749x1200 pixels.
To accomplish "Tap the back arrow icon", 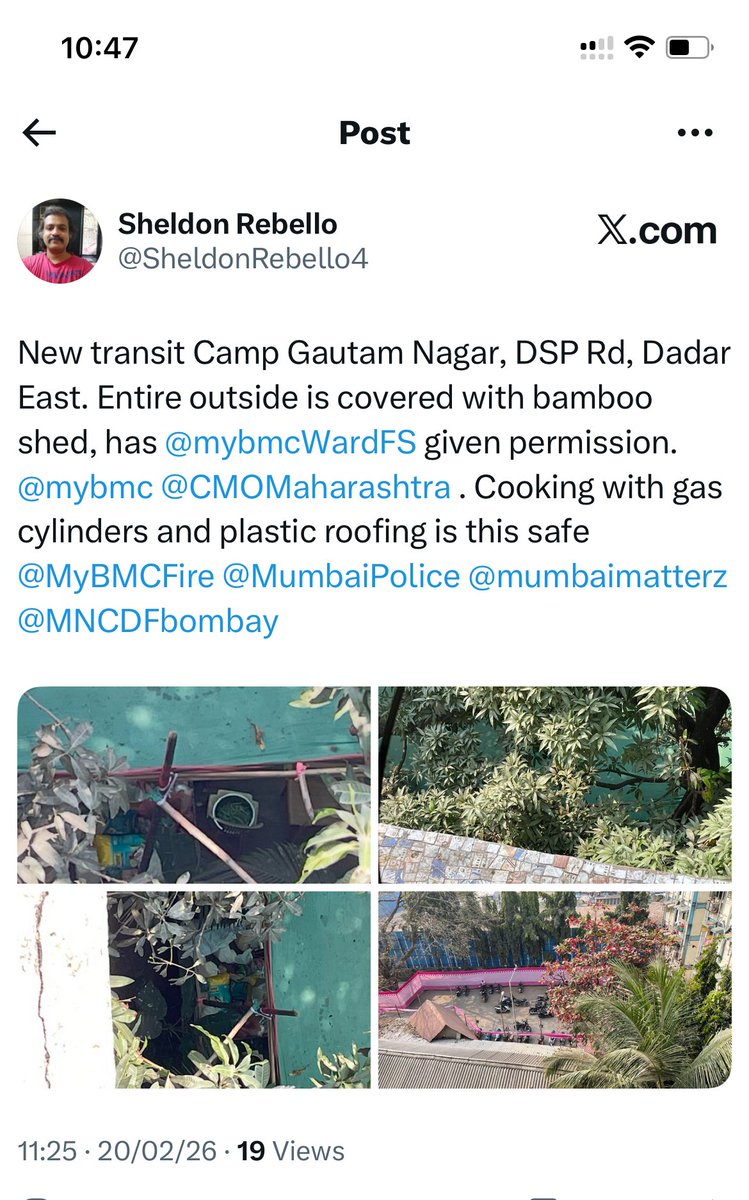I will [39, 133].
